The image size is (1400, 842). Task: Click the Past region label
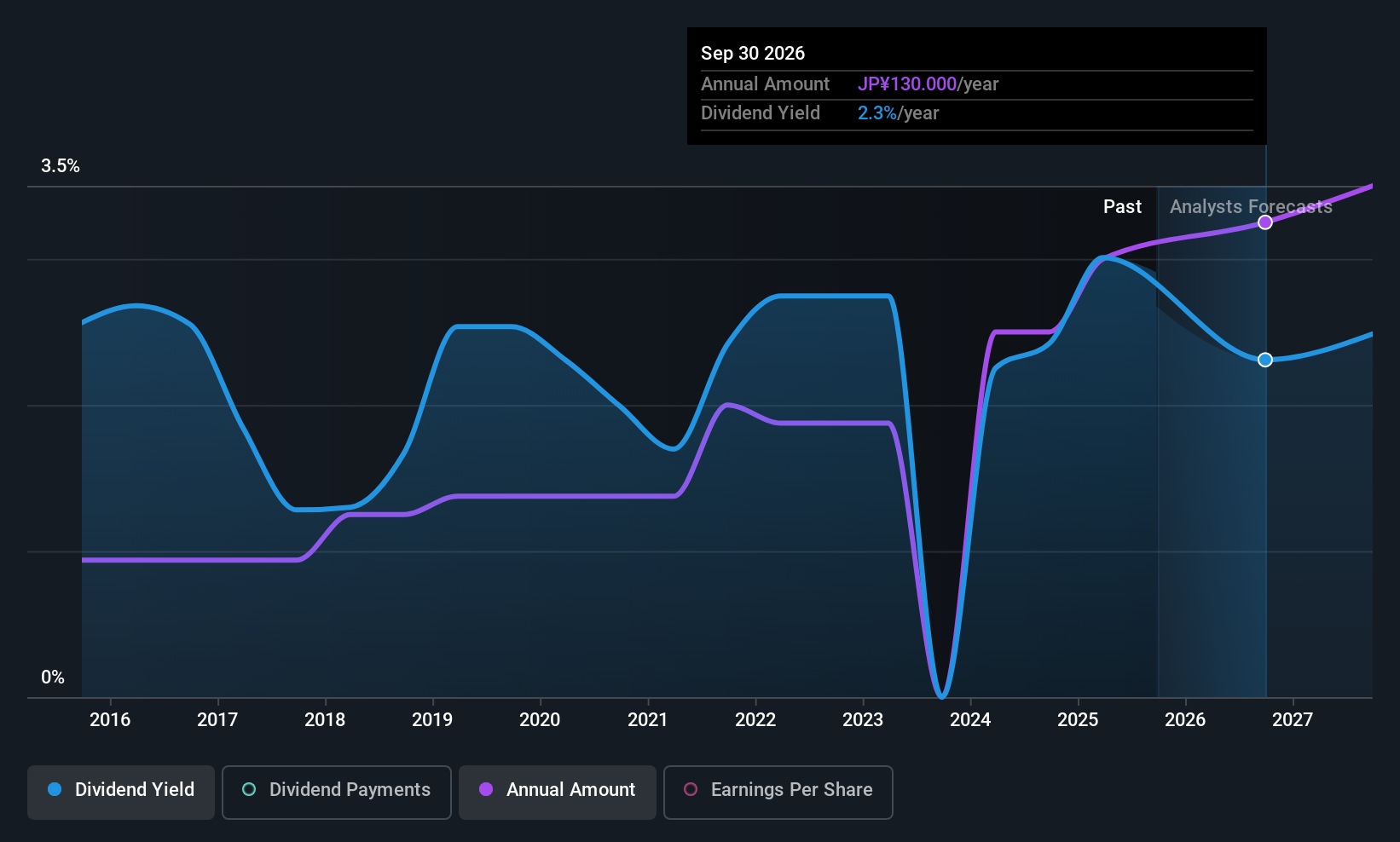[1122, 207]
